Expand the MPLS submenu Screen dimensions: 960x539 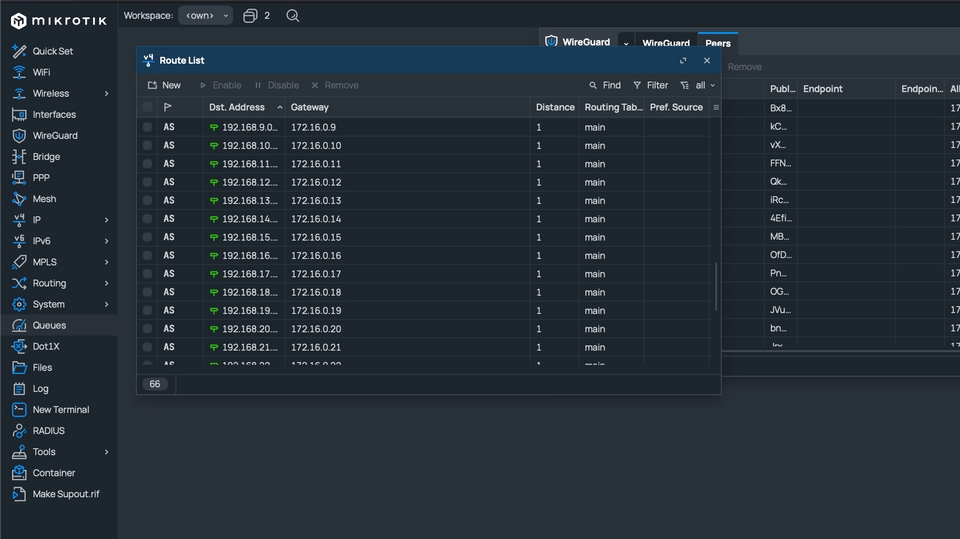tap(107, 262)
